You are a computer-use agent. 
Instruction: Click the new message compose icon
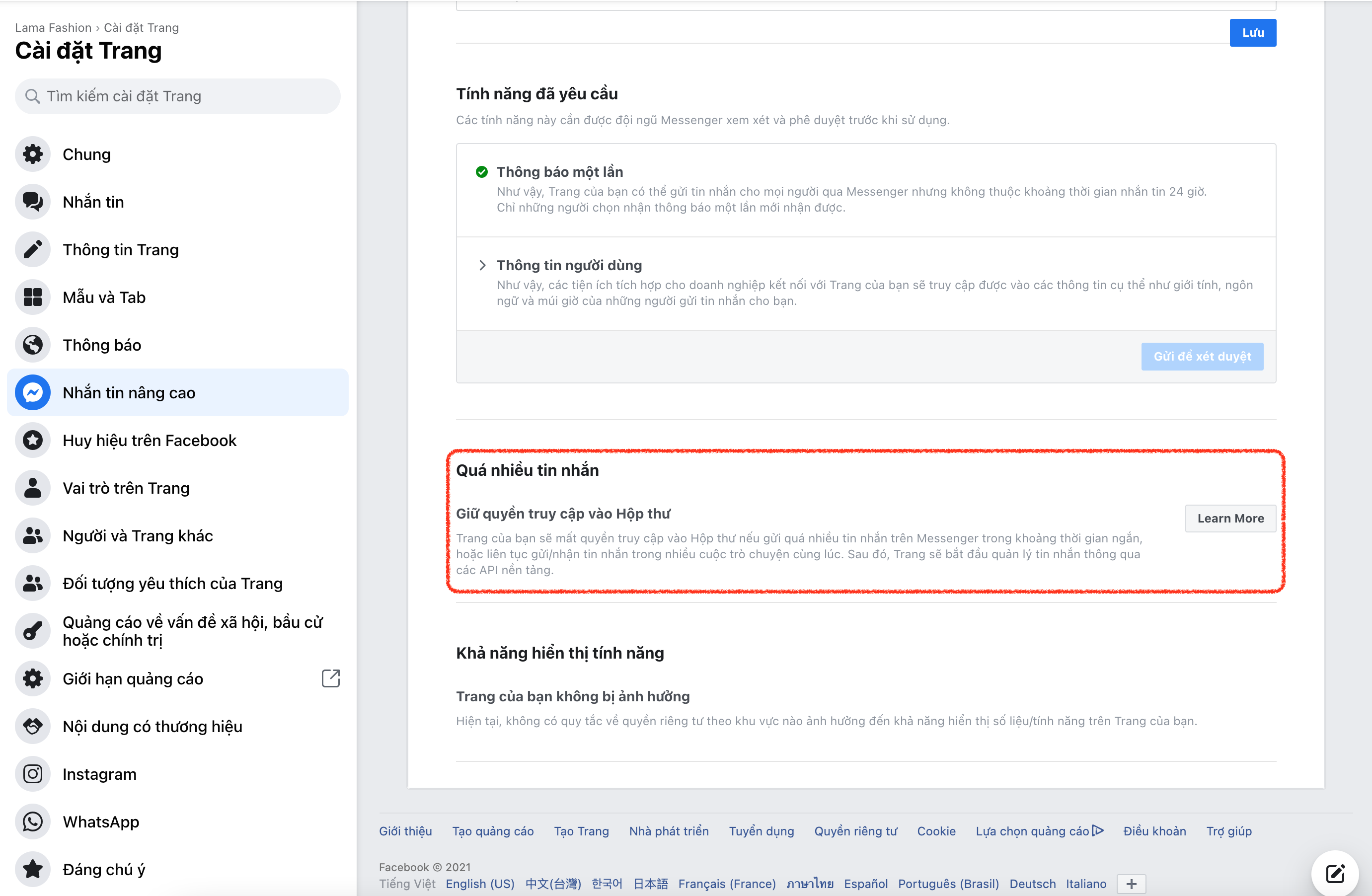coord(1335,874)
